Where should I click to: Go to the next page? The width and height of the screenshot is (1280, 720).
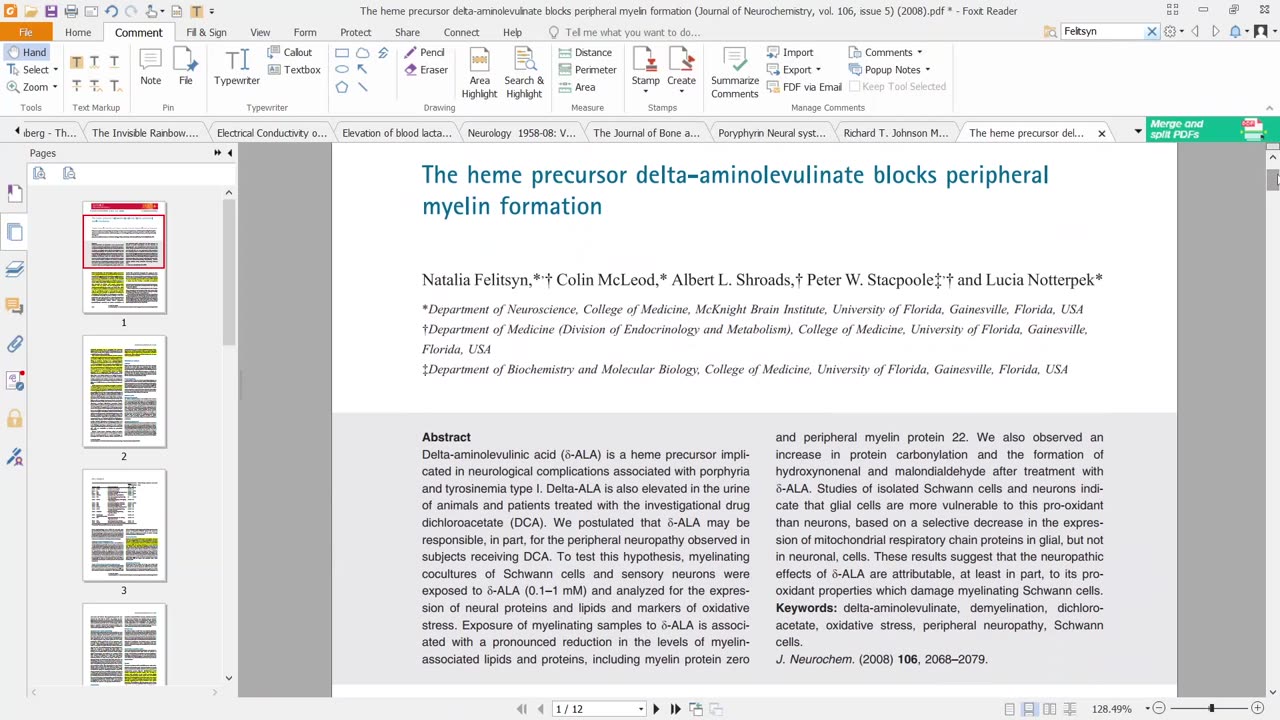point(656,709)
